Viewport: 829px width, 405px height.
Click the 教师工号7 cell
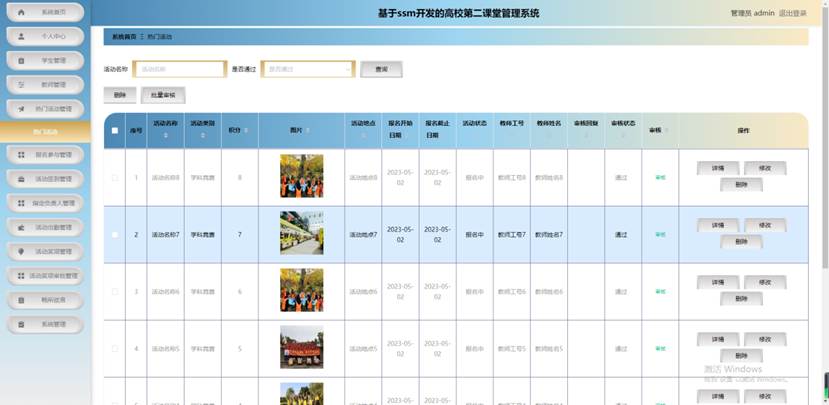tap(512, 235)
